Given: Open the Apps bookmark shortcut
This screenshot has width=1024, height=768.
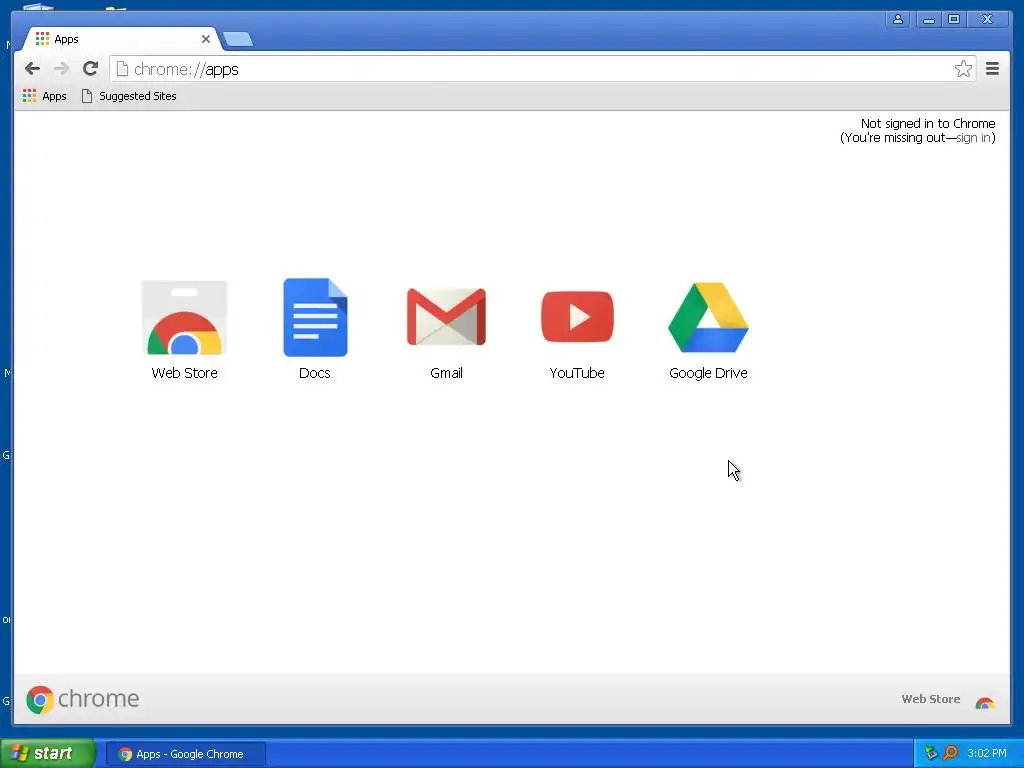Looking at the screenshot, I should coord(44,96).
